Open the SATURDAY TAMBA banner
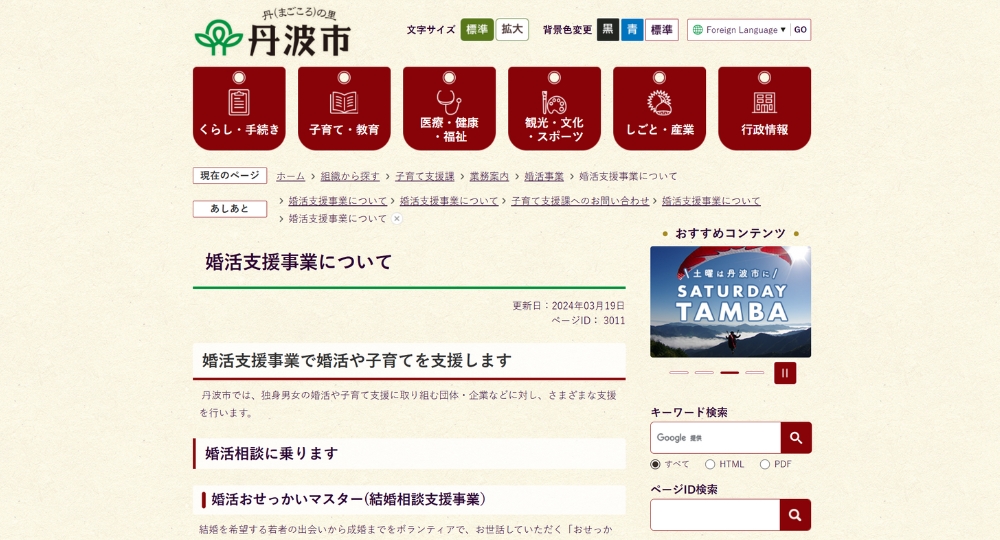Image resolution: width=1000 pixels, height=540 pixels. 730,302
